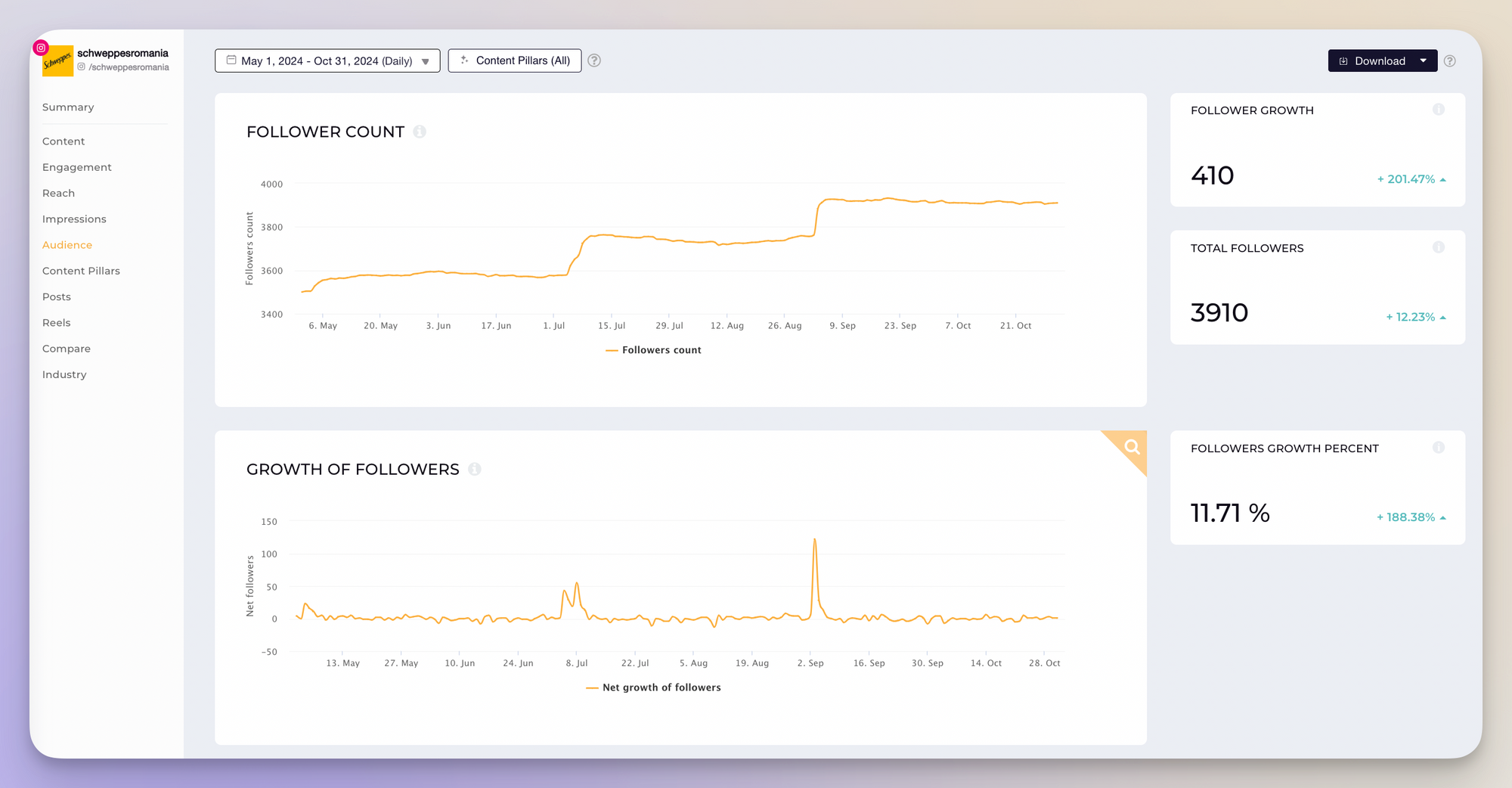Click the 8. Jul axis label on growth chart

pyautogui.click(x=577, y=663)
